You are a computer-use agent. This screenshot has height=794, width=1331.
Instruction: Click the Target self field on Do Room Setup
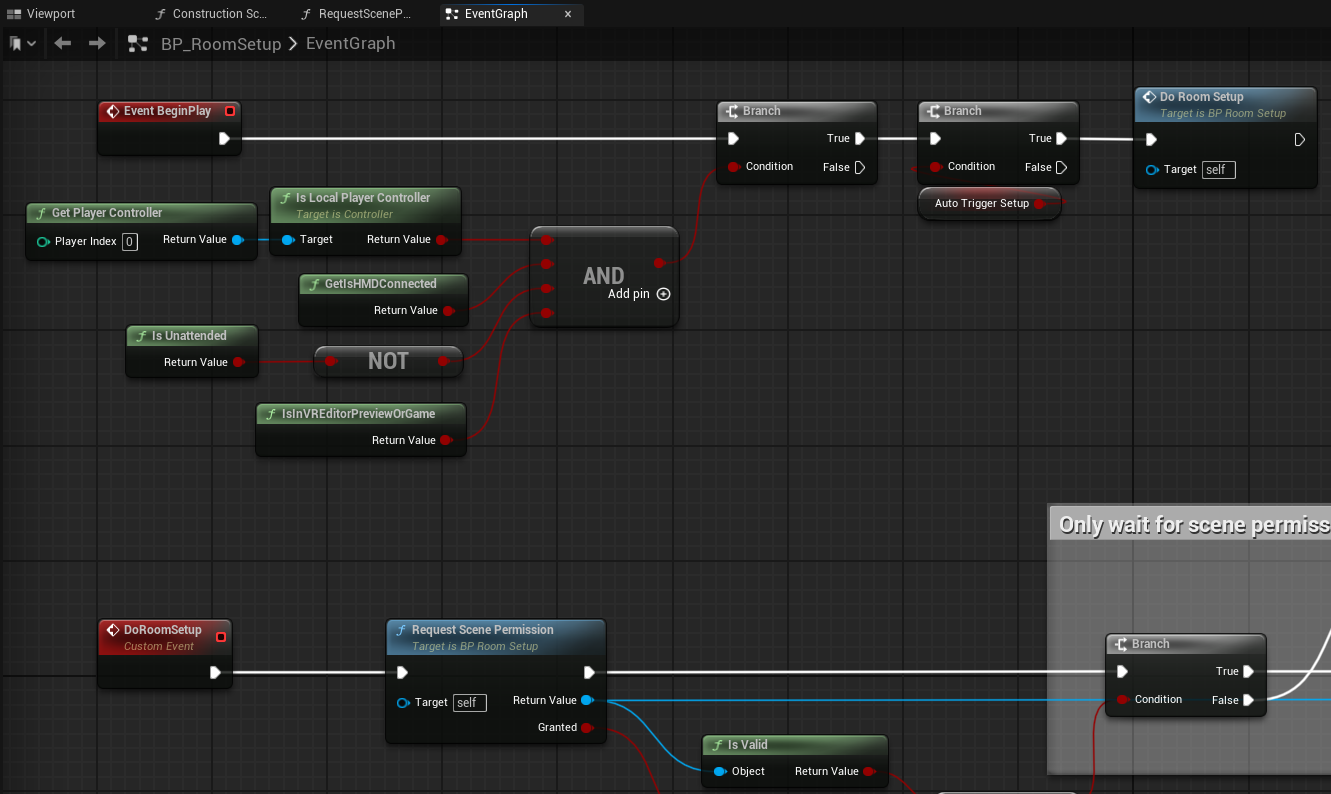[1218, 170]
